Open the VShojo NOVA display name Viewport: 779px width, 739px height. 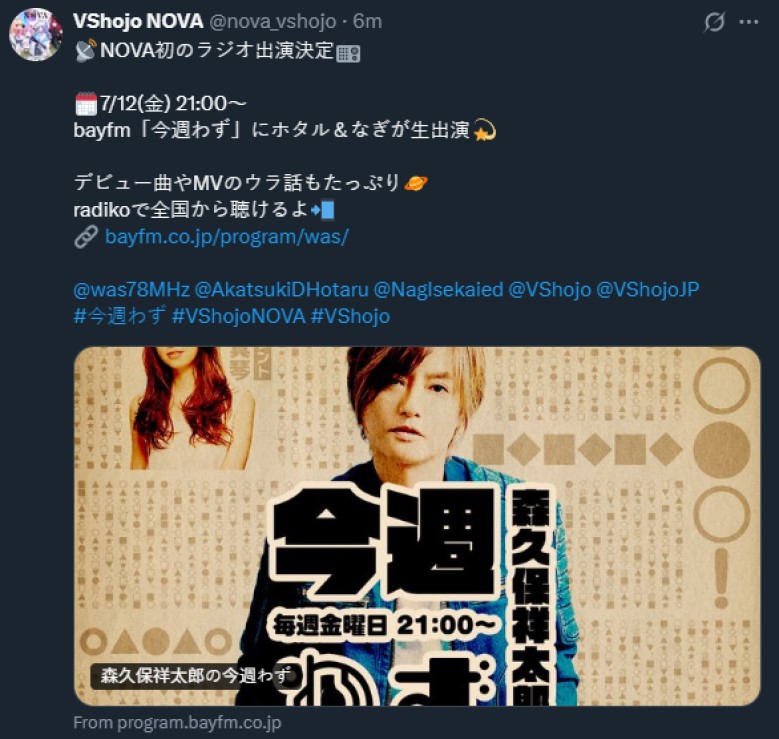[138, 21]
